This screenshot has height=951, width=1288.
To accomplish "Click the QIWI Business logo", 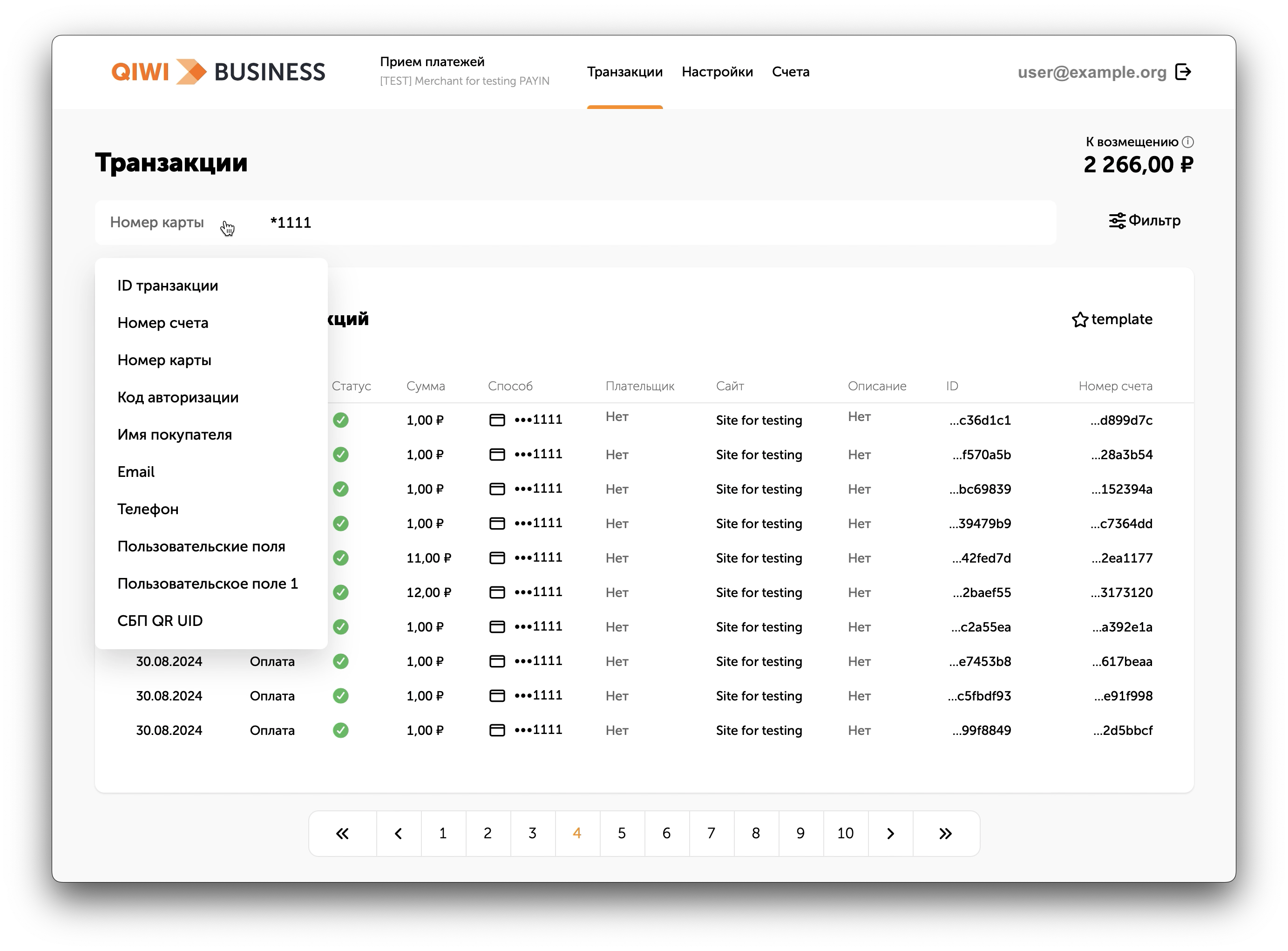I will click(218, 72).
